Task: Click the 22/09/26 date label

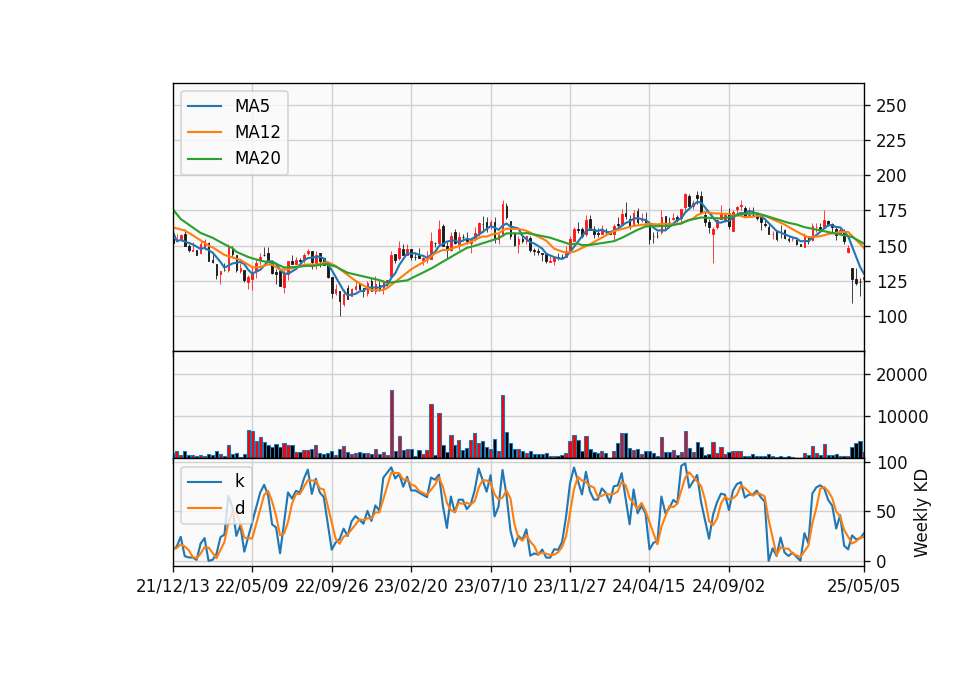Action: click(332, 586)
